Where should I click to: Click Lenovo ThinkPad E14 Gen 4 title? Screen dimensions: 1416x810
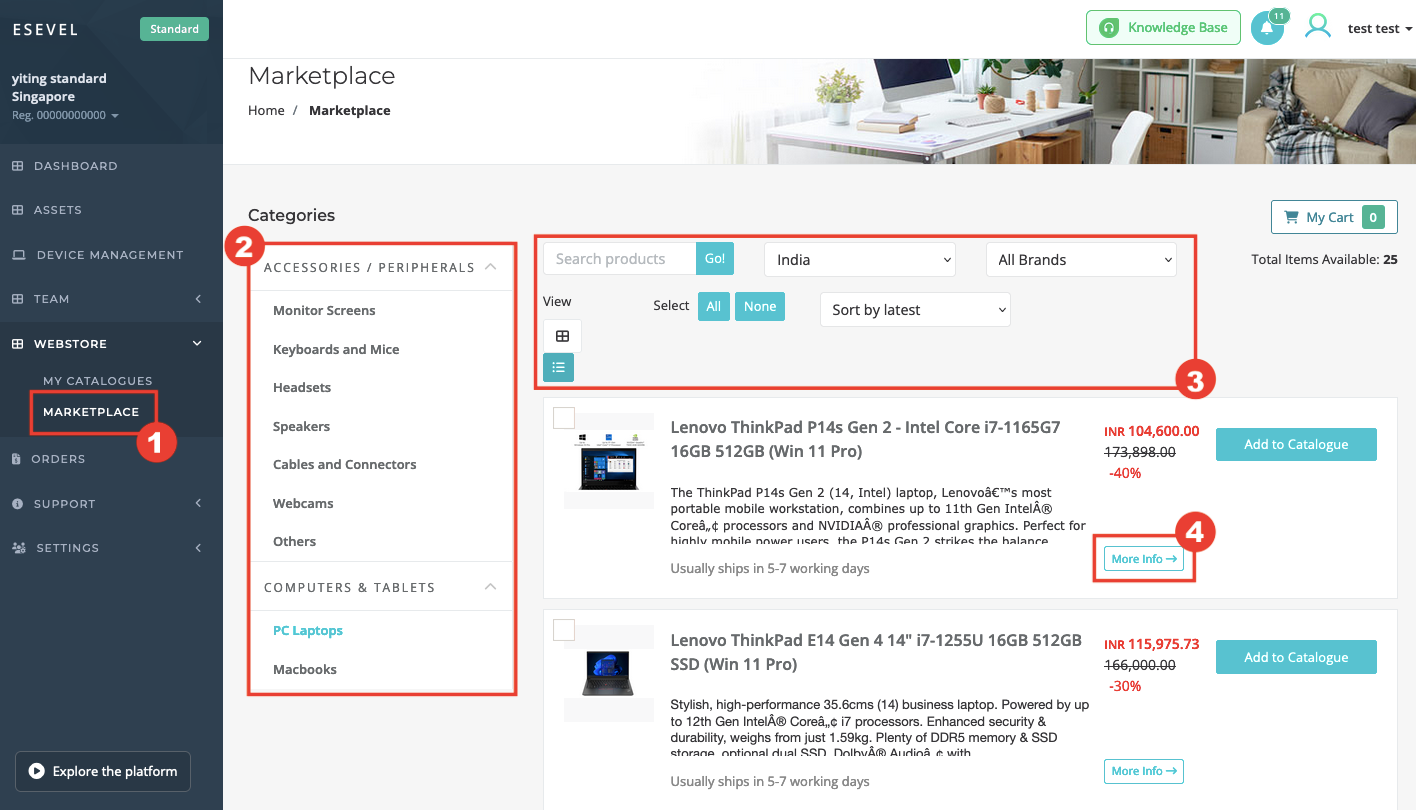pos(876,652)
